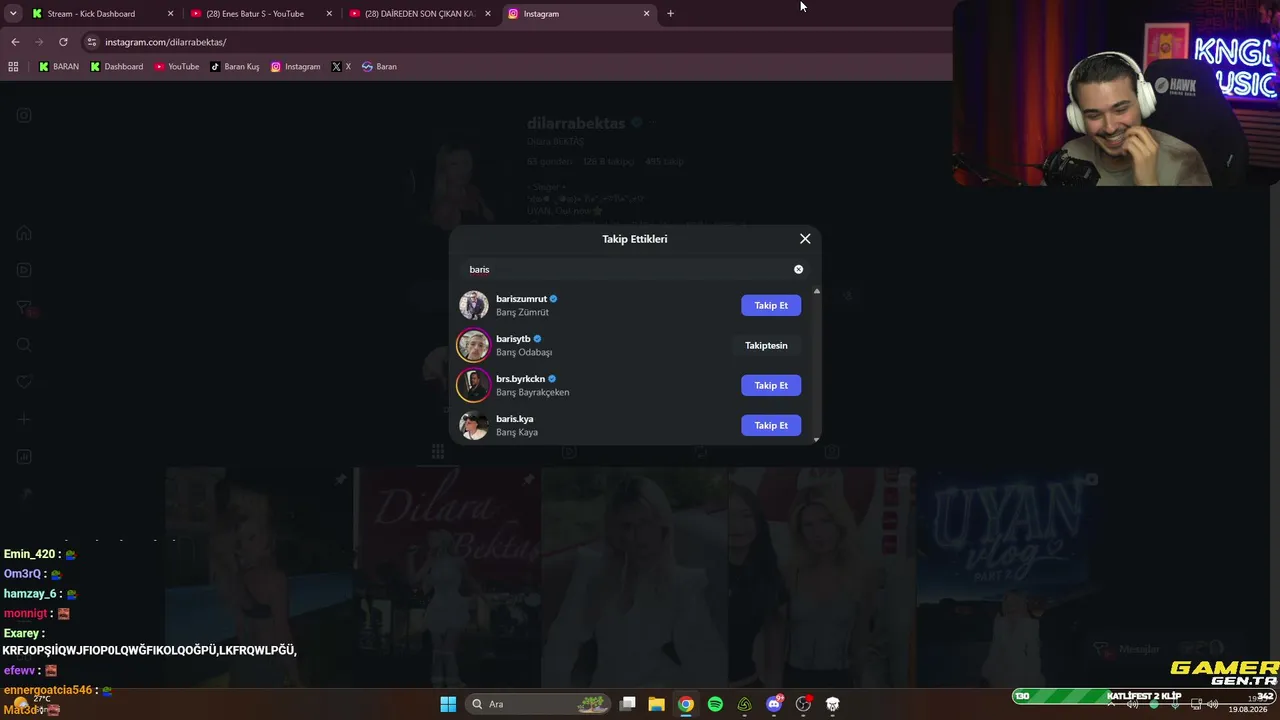Open the BARAN Kick bookmark
The height and width of the screenshot is (720, 1280).
pyautogui.click(x=58, y=67)
